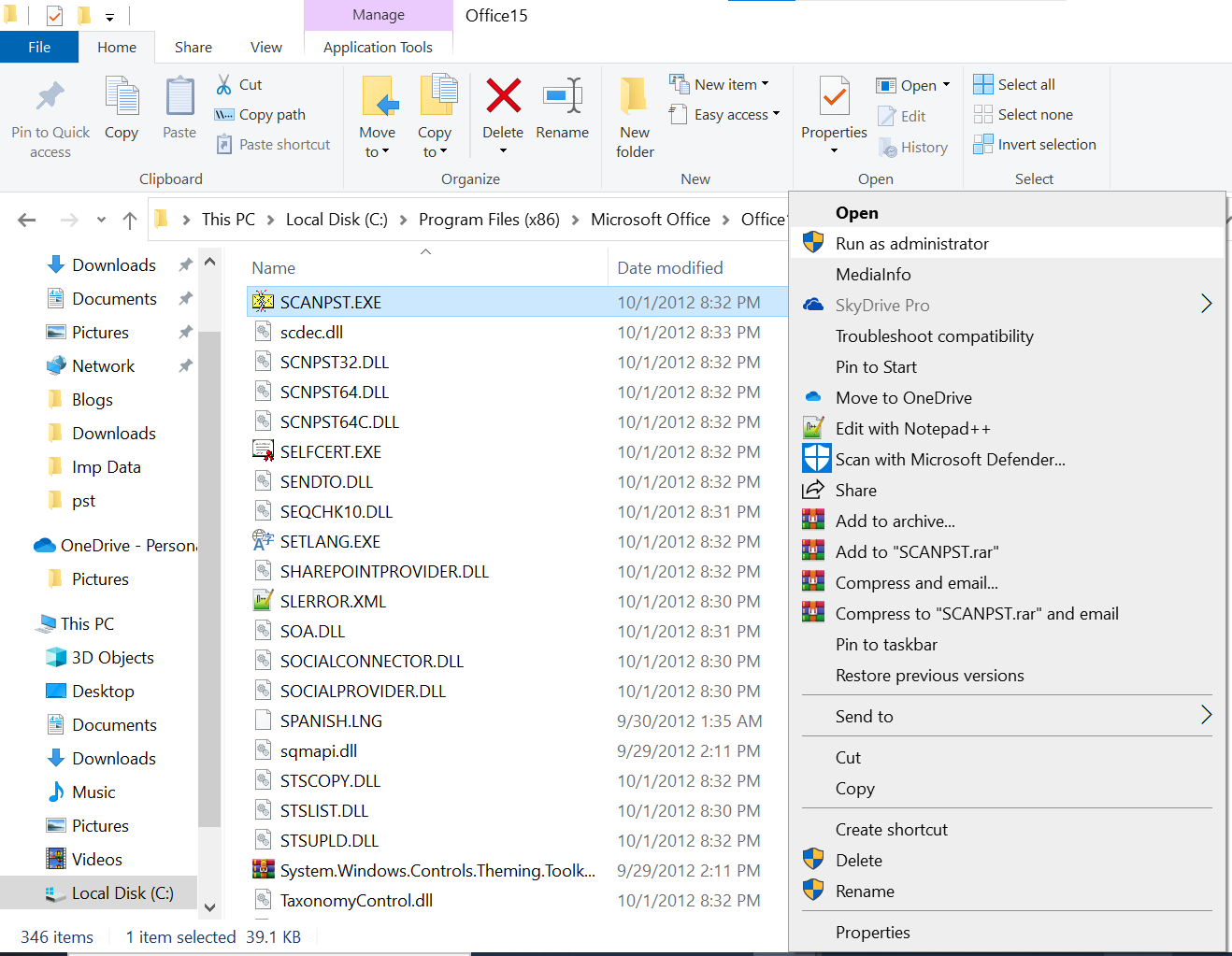
Task: Click Program Files (x86) in address bar
Action: pos(489,220)
